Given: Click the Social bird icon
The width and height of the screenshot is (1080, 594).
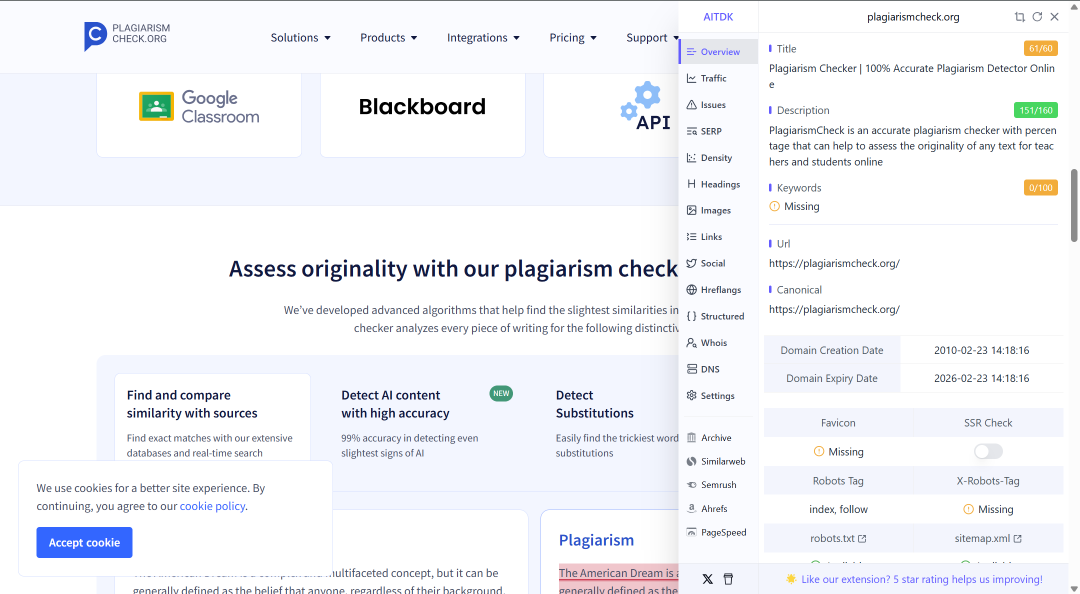Looking at the screenshot, I should [692, 263].
